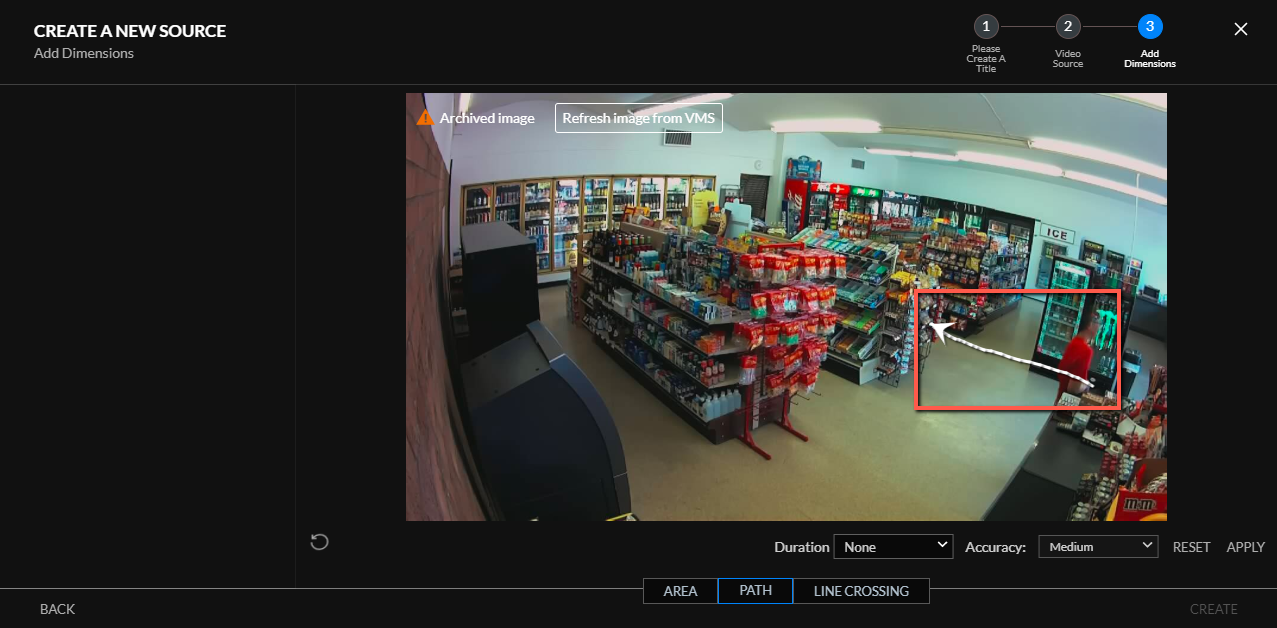Select the PATH tab
This screenshot has width=1277, height=628.
755,591
